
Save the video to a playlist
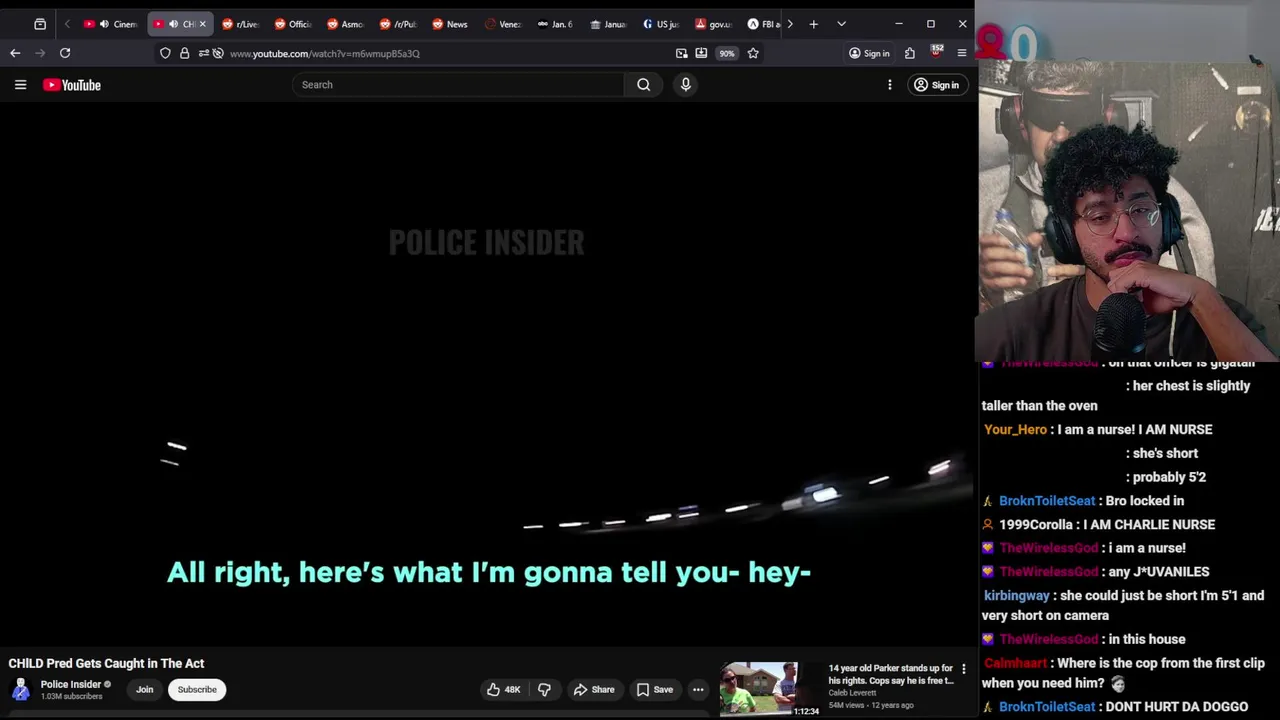point(655,689)
